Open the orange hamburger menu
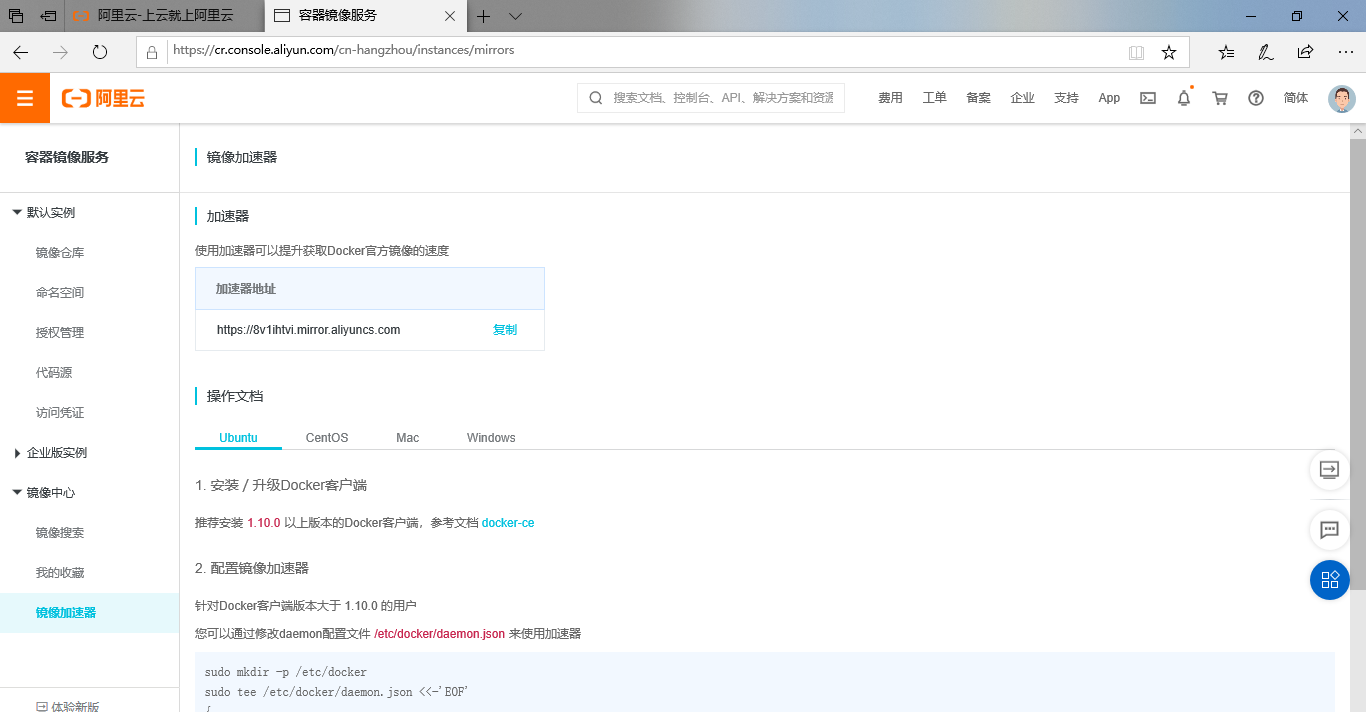The height and width of the screenshot is (712, 1366). [25, 98]
